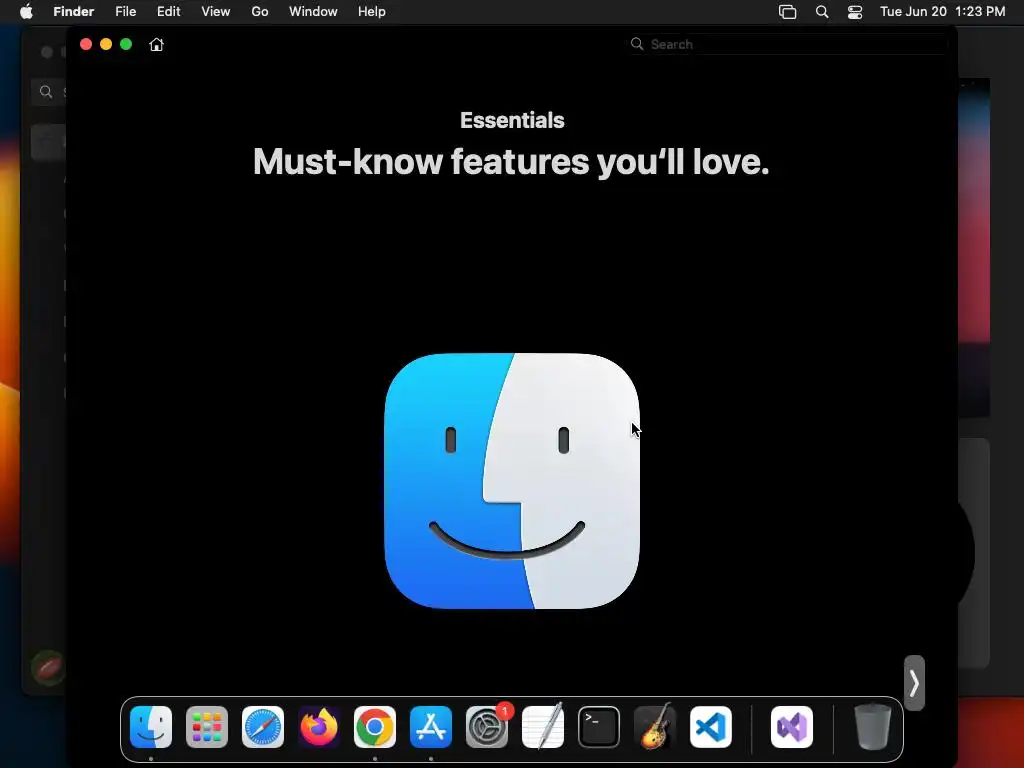The image size is (1024, 768).
Task: Go to the Home page icon
Action: pos(156,44)
